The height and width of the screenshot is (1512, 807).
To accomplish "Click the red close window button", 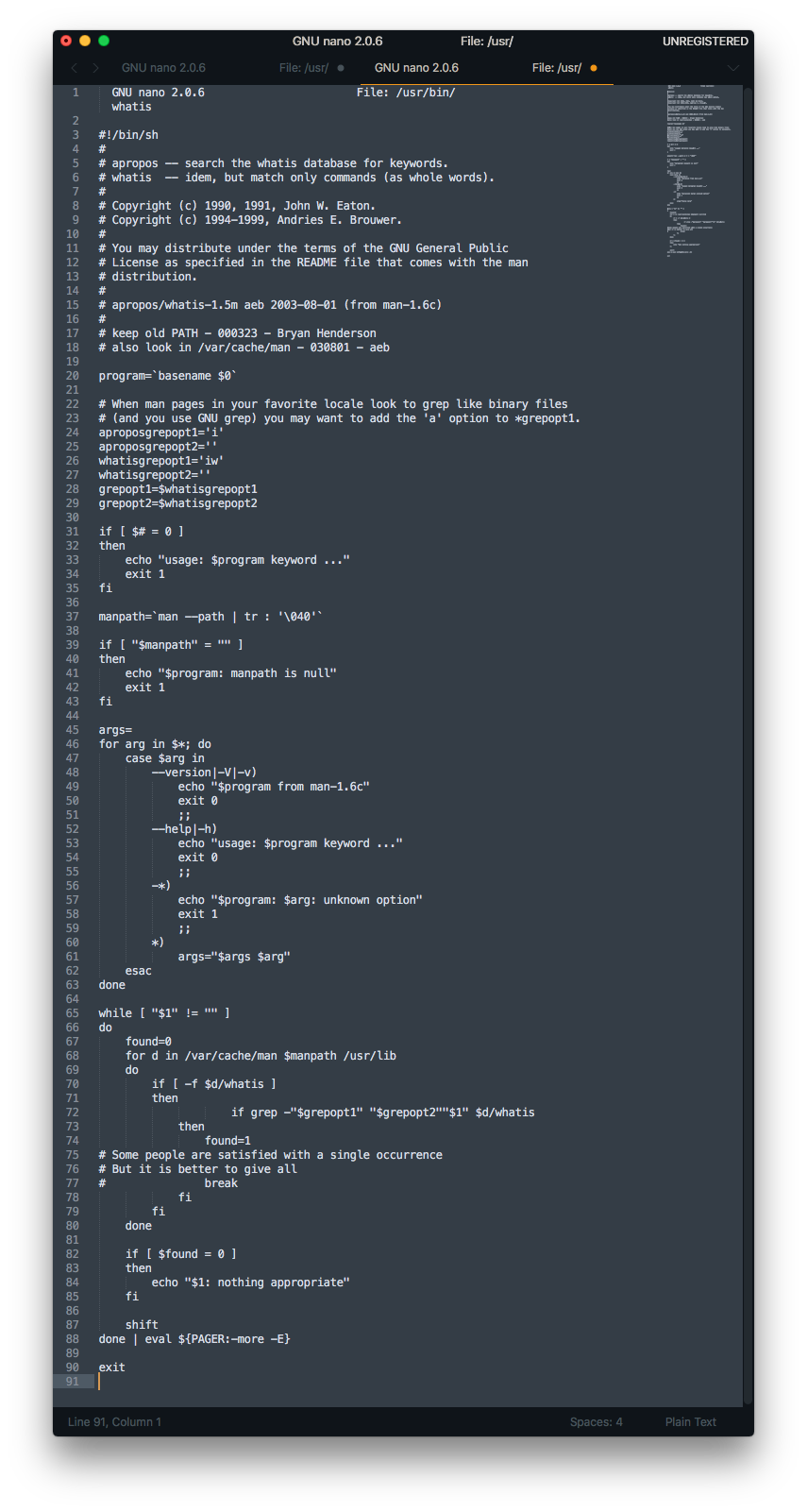I will point(66,41).
